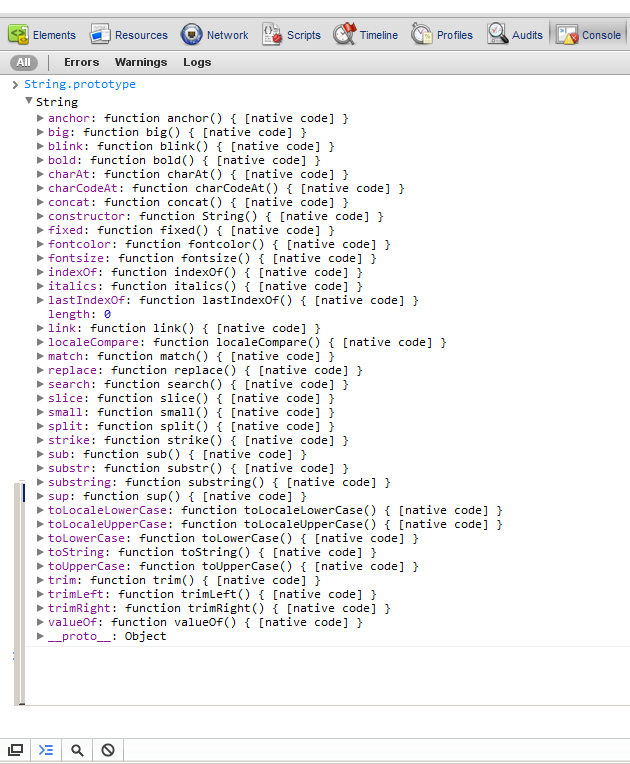630x764 pixels.
Task: Expand the localeCompare function entry
Action: (40, 342)
